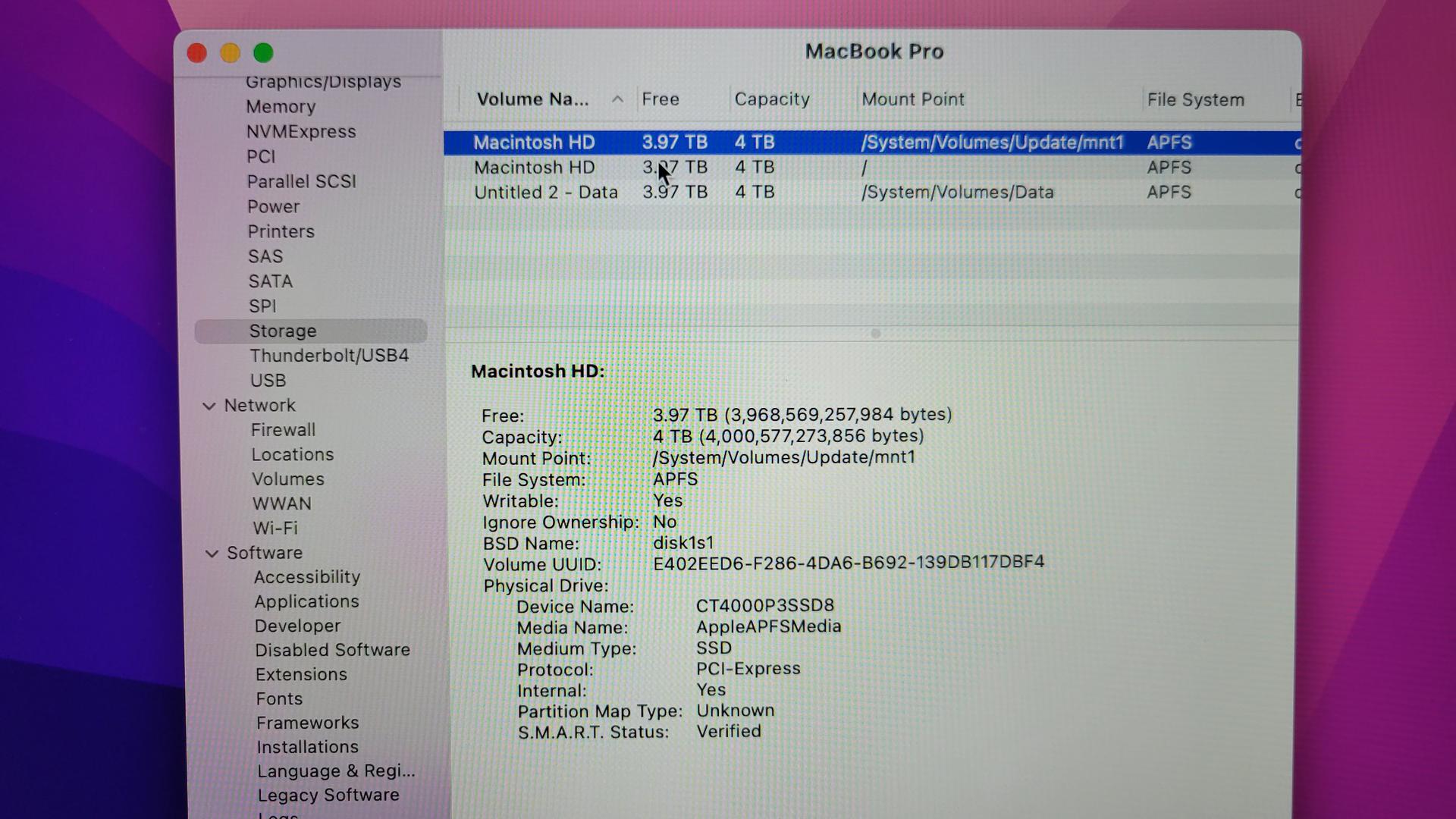Collapse the Software section chevron

pyautogui.click(x=212, y=554)
